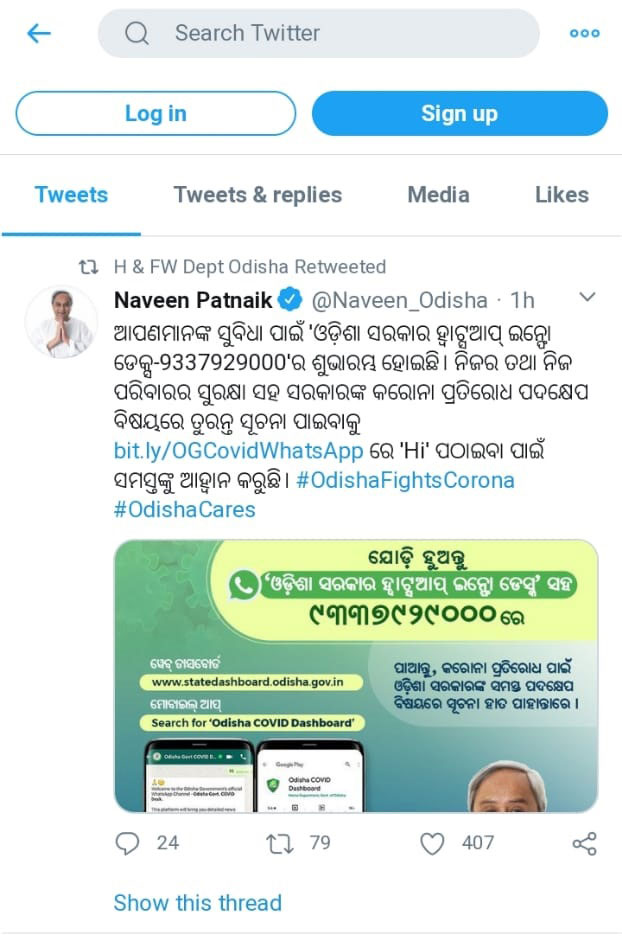Open the Media tab
Screen dimensions: 622x940
pyautogui.click(x=438, y=195)
